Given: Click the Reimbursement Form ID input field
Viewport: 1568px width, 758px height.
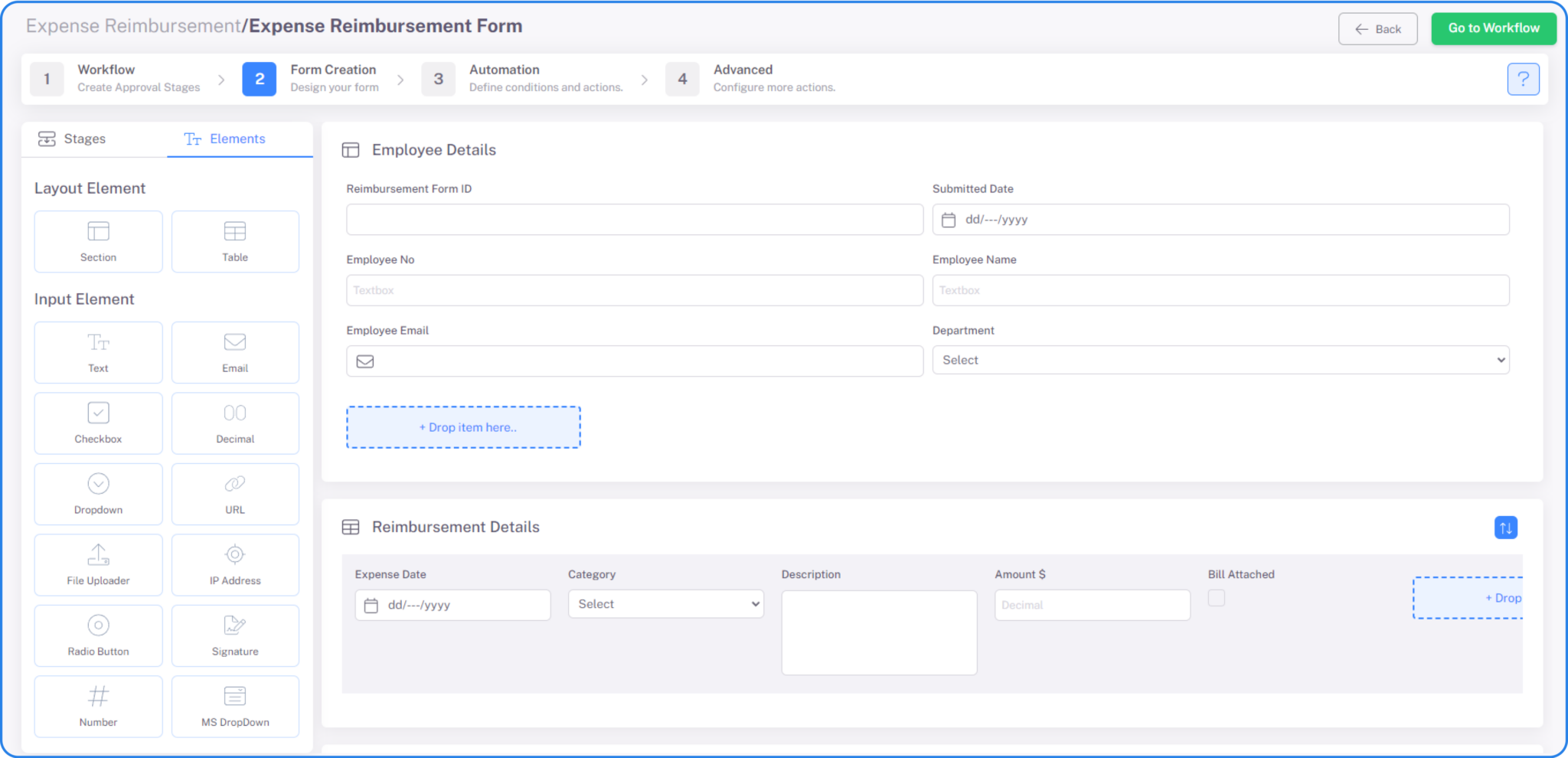Looking at the screenshot, I should click(634, 219).
